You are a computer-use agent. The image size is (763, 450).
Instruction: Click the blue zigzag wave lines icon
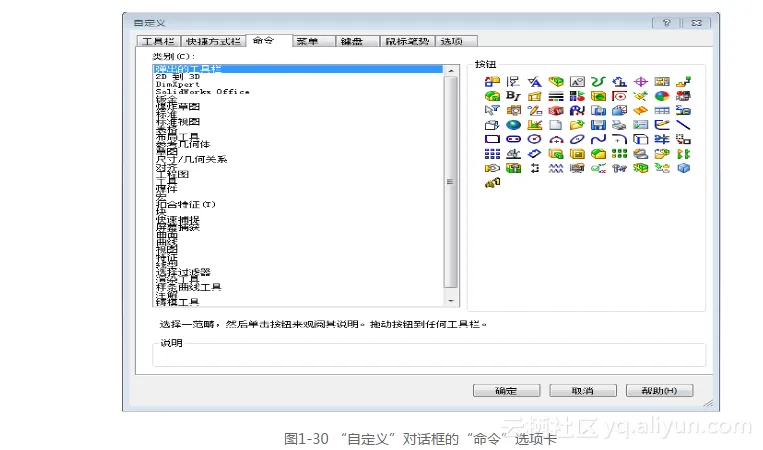556,168
